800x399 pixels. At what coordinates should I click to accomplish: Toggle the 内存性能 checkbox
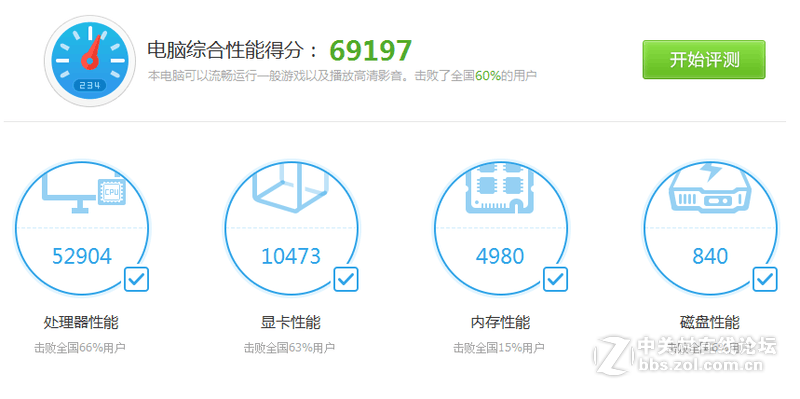click(556, 279)
